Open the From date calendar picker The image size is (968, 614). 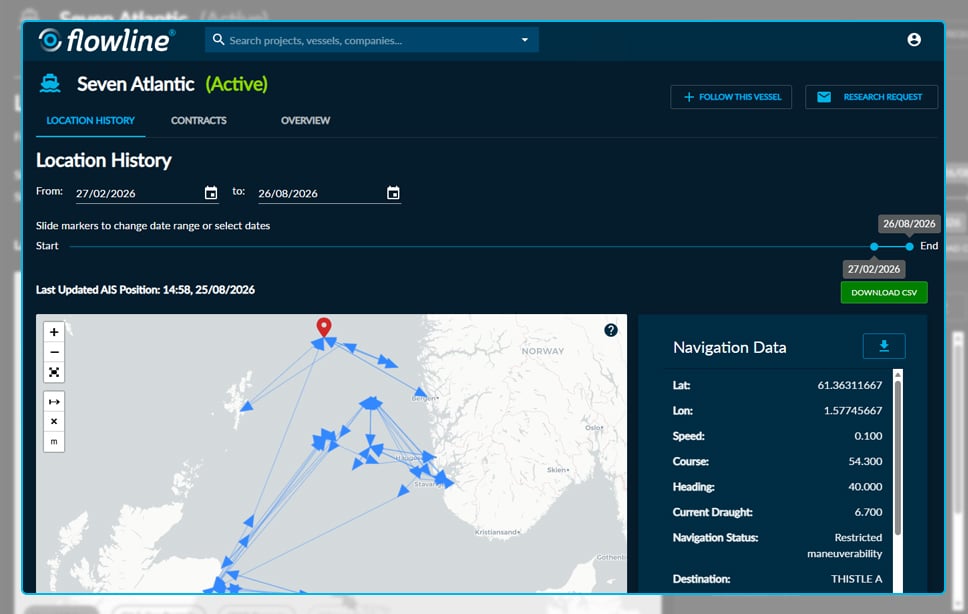click(x=211, y=193)
